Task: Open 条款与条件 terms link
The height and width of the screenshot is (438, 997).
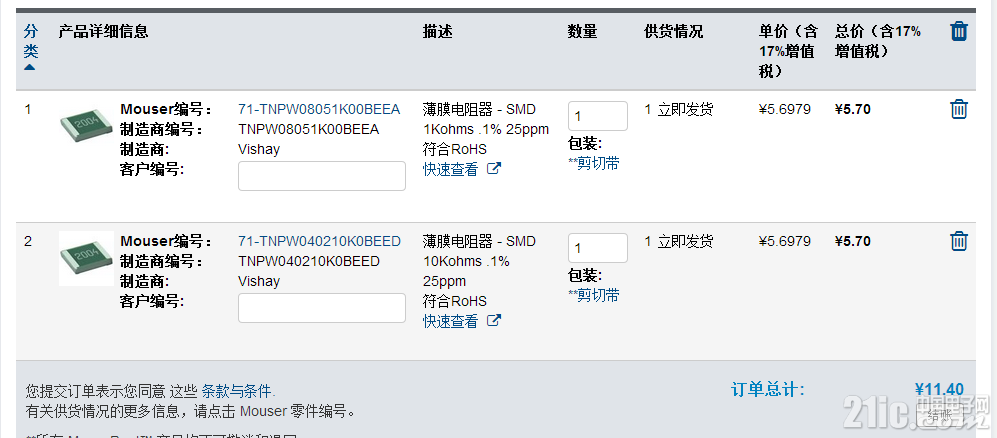Action: (237, 390)
